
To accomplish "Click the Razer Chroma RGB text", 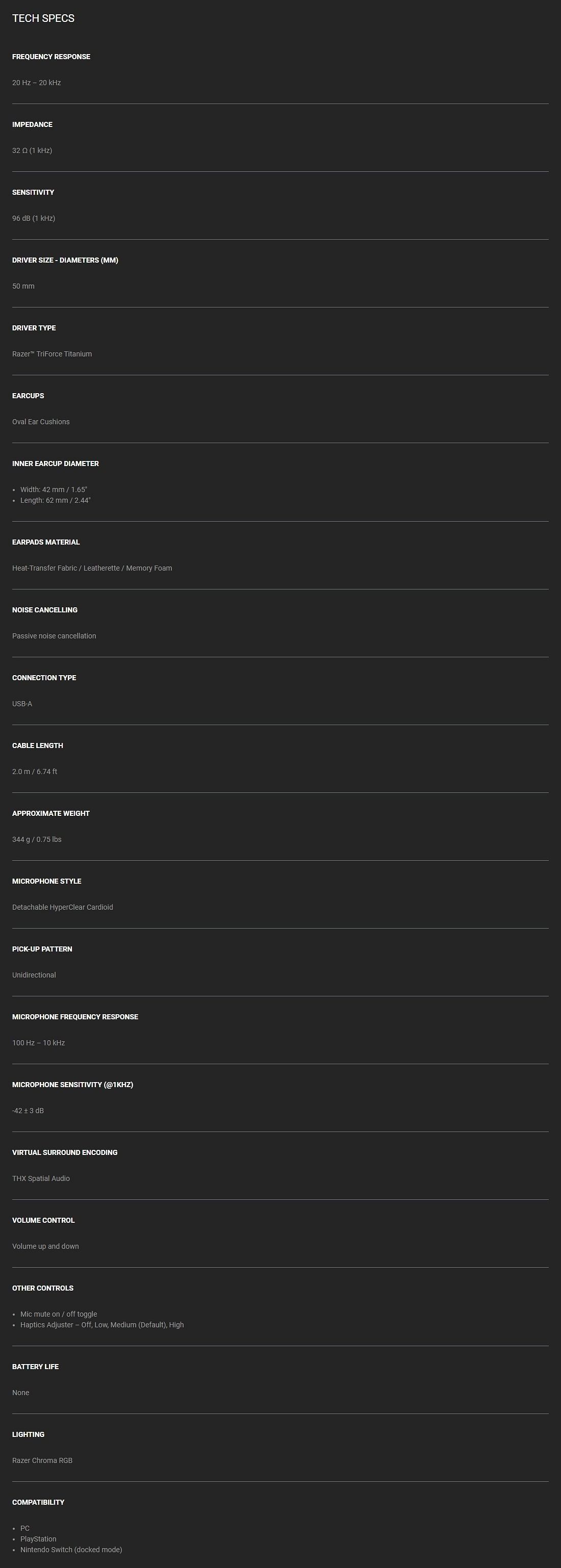I will tap(42, 1460).
